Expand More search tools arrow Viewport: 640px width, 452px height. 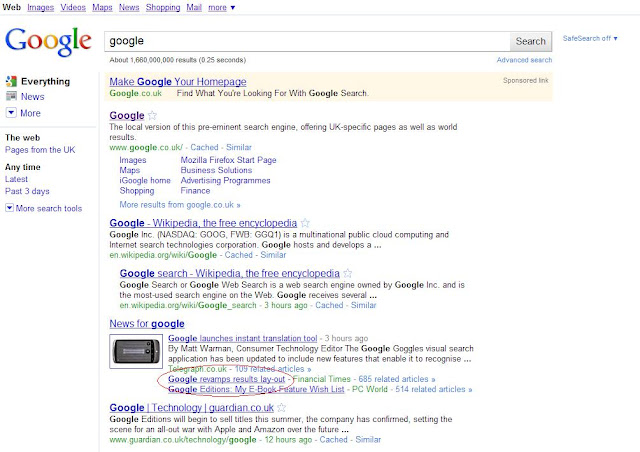coord(9,208)
